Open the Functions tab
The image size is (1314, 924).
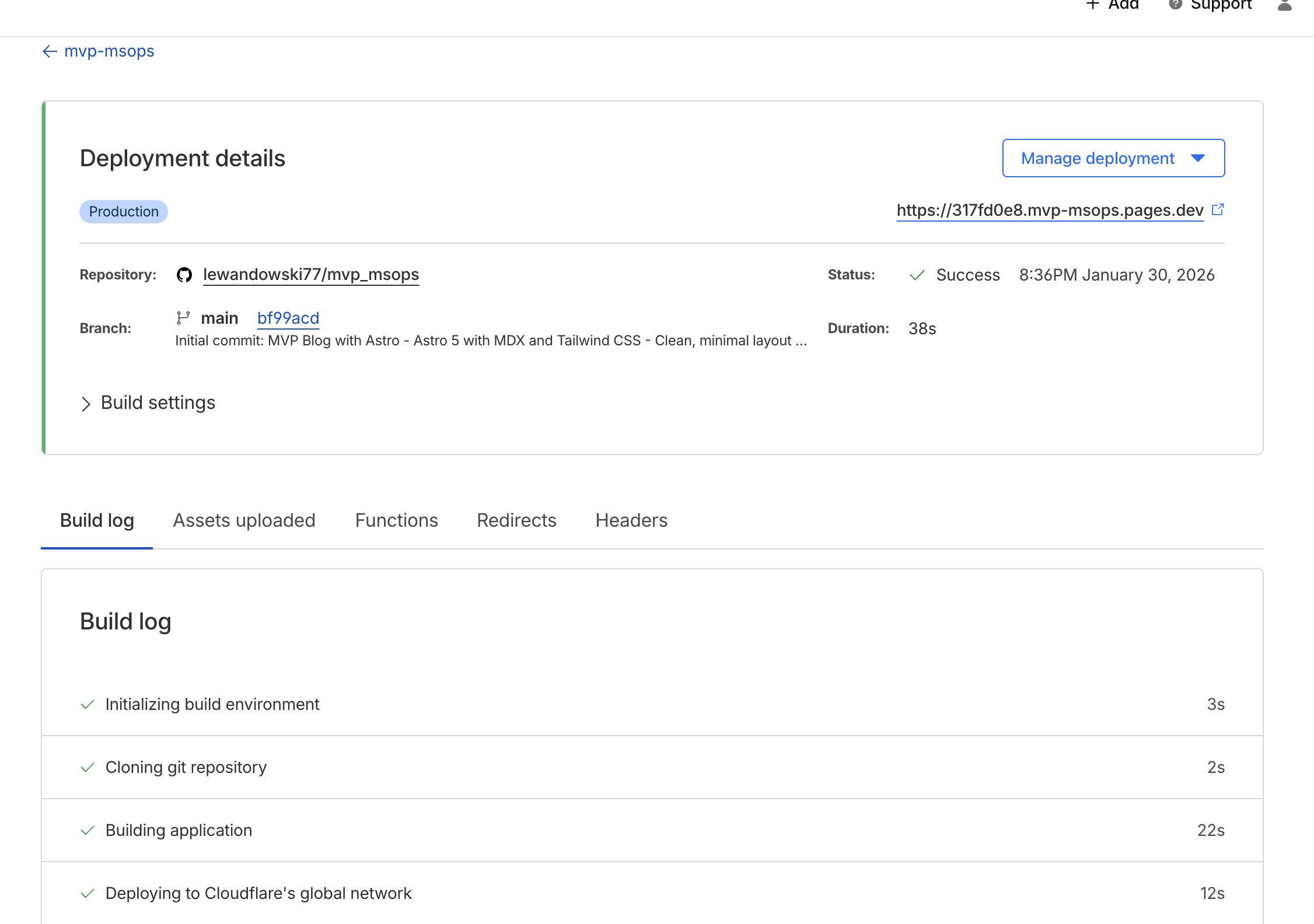(396, 520)
